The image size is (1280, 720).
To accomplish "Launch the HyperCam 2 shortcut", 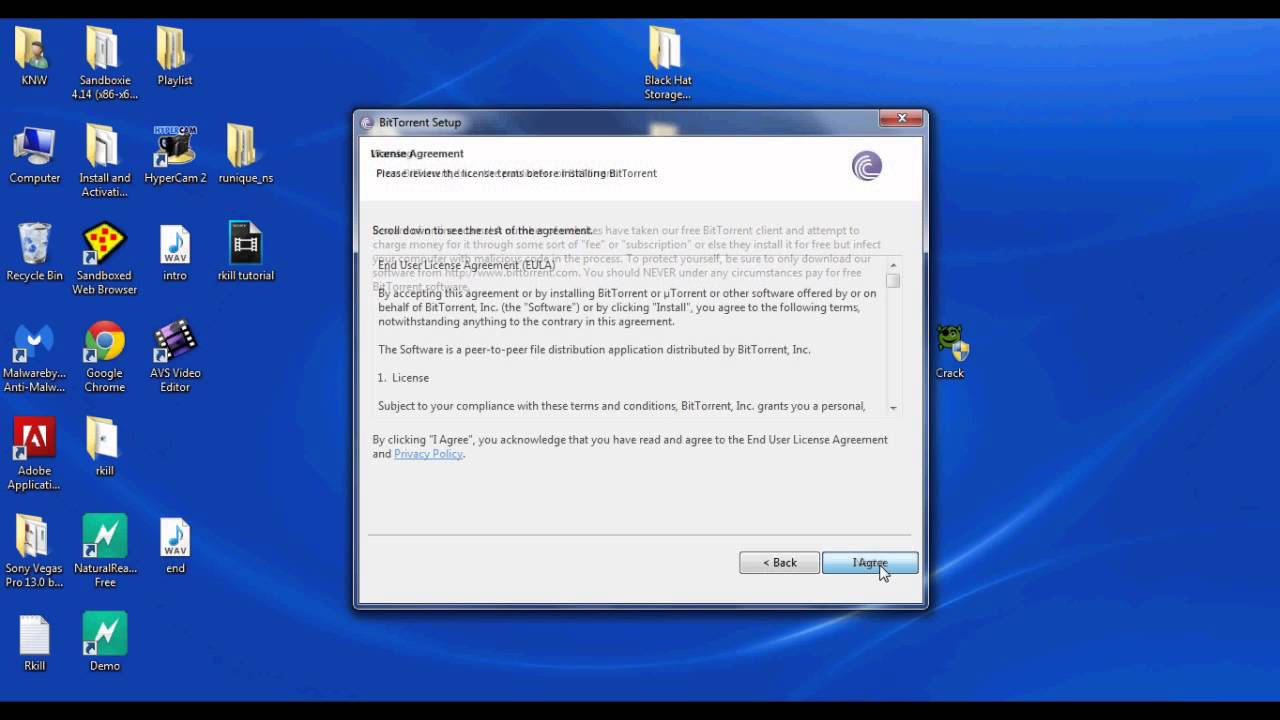I will pos(175,154).
